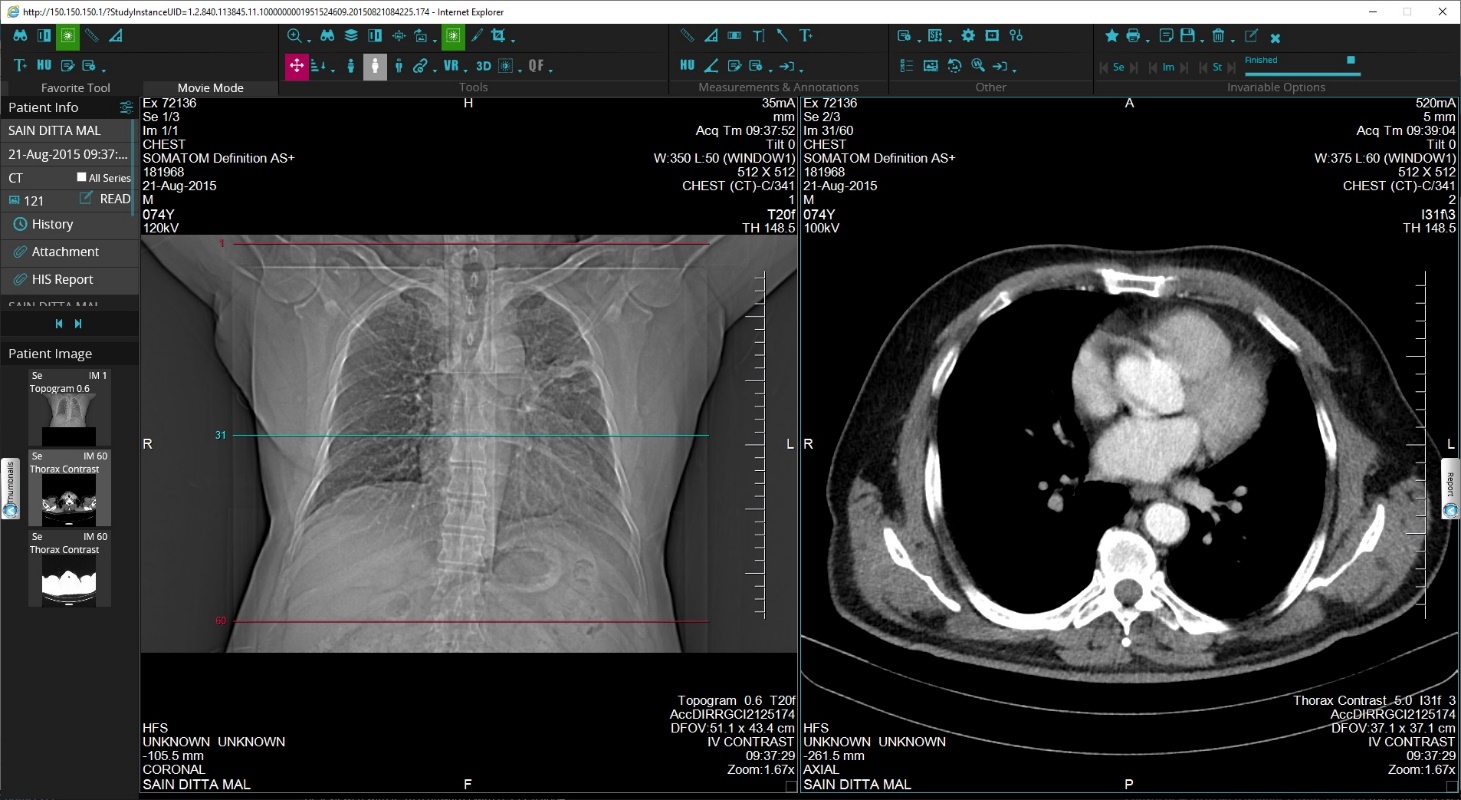This screenshot has height=800, width=1461.
Task: Toggle the green window-level tool in Favorite Tool
Action: click(68, 35)
